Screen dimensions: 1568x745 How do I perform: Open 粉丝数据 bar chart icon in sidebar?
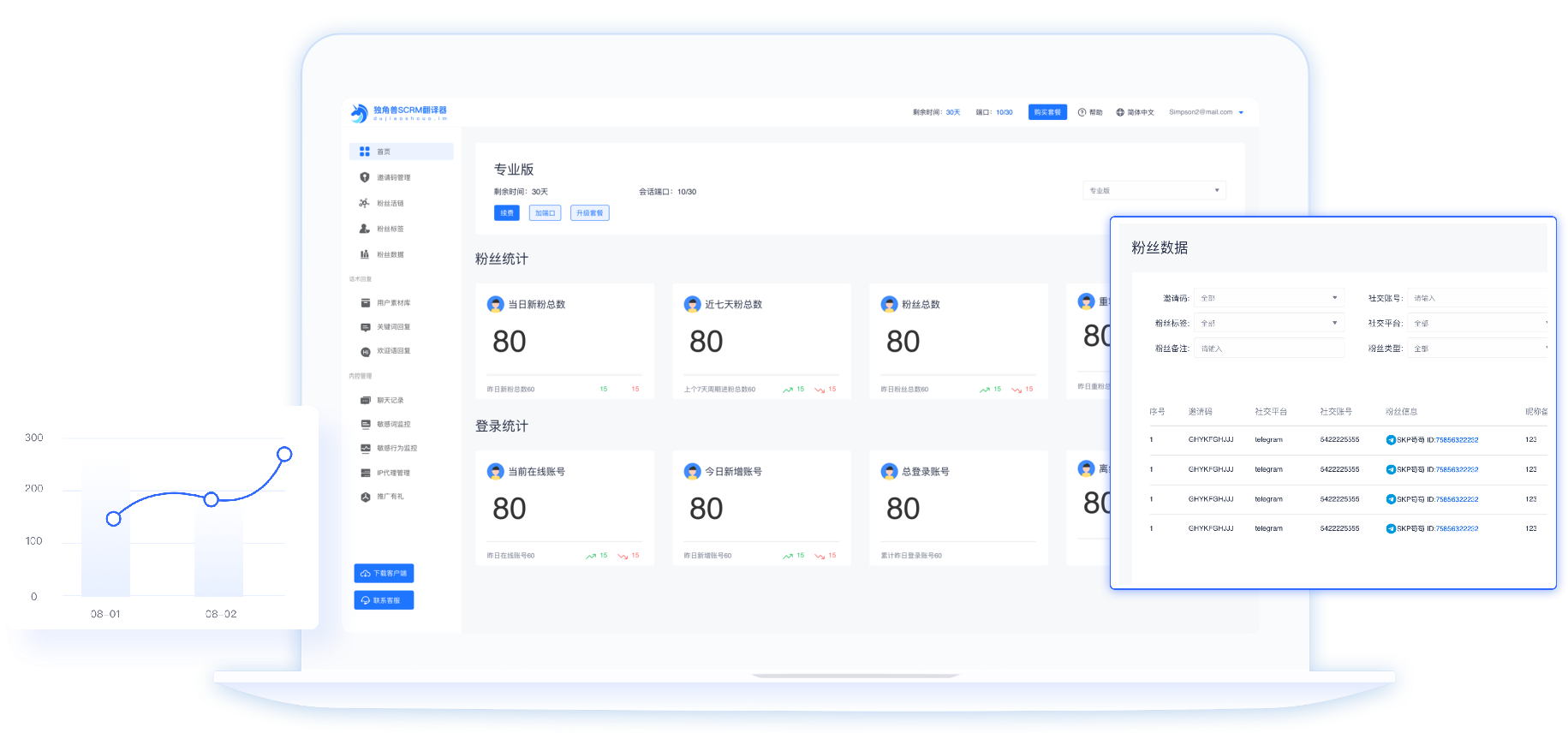(365, 254)
